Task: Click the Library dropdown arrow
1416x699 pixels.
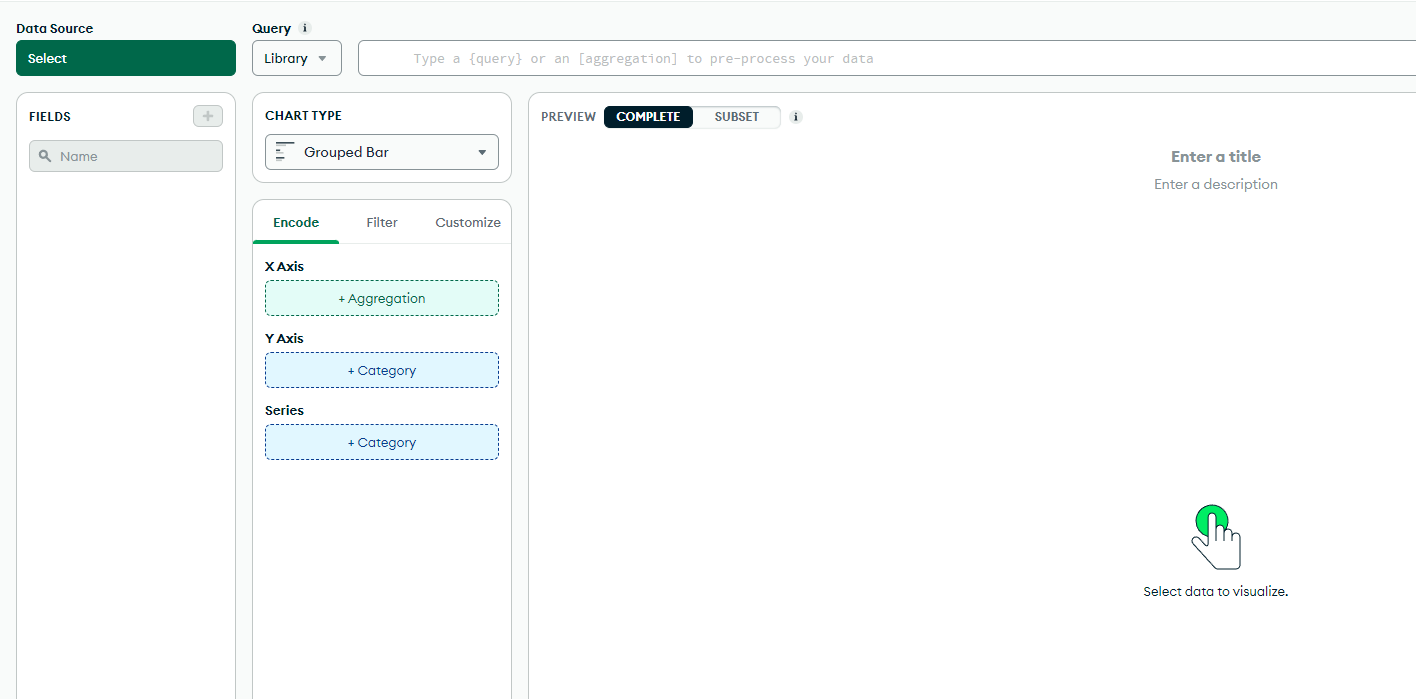Action: 322,58
